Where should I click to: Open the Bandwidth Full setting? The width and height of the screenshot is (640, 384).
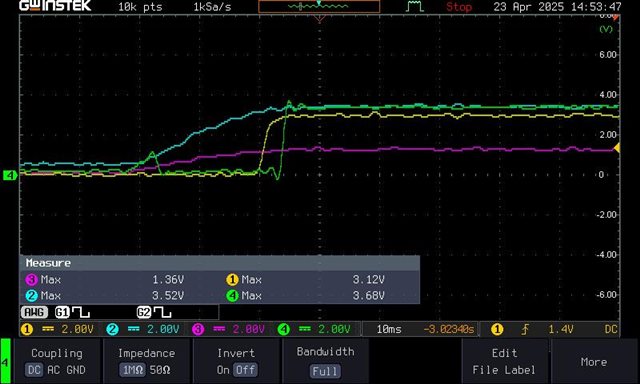(325, 371)
